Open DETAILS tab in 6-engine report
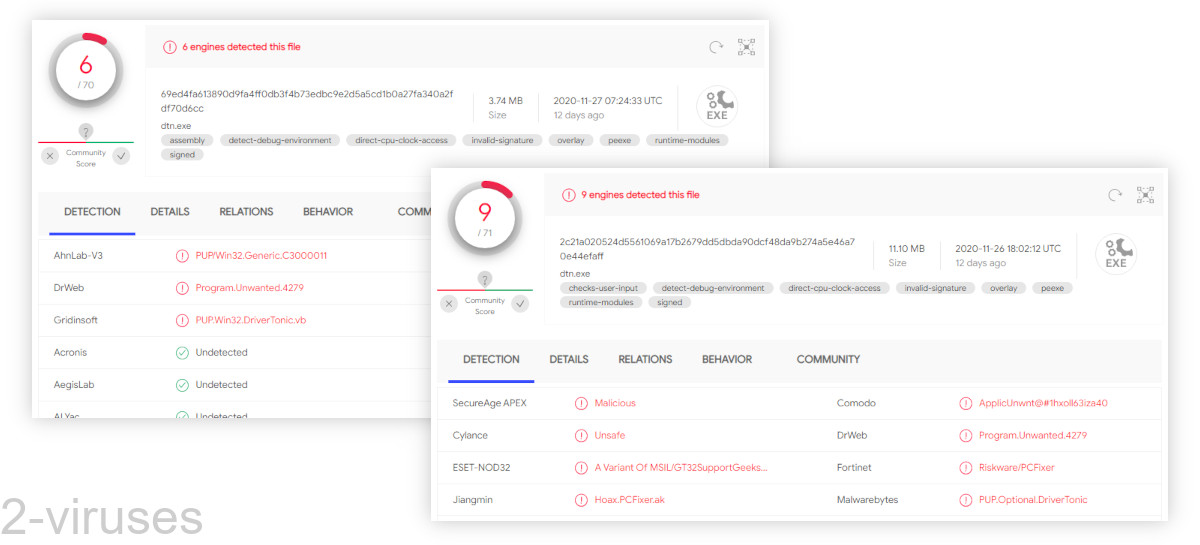1200x545 pixels. coord(170,212)
